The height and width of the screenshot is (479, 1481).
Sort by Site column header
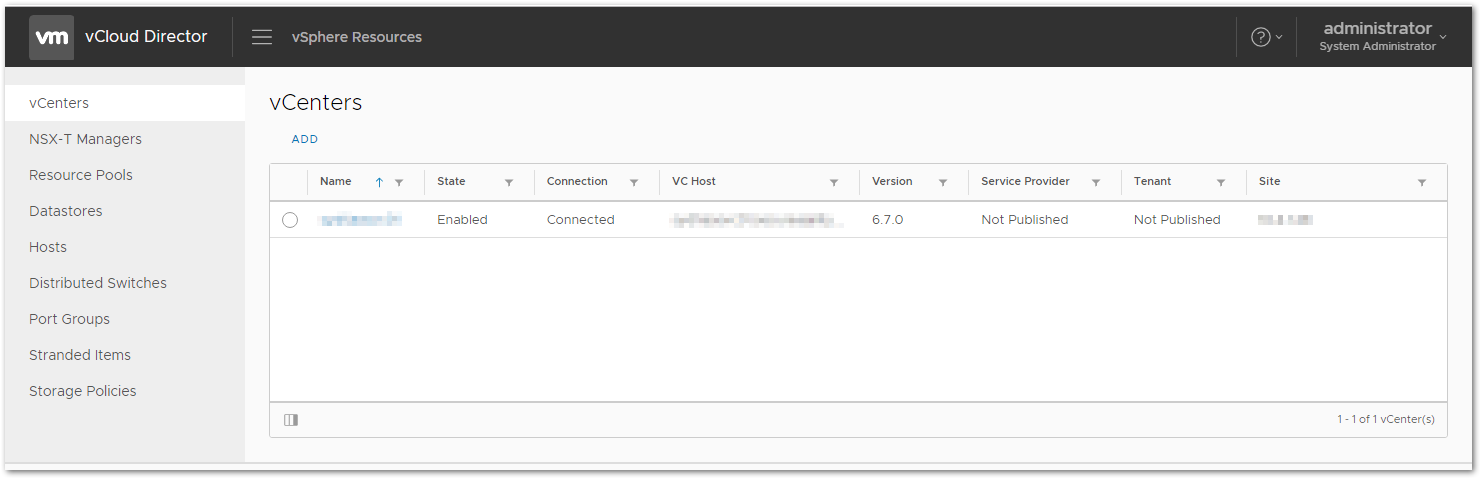point(1269,182)
